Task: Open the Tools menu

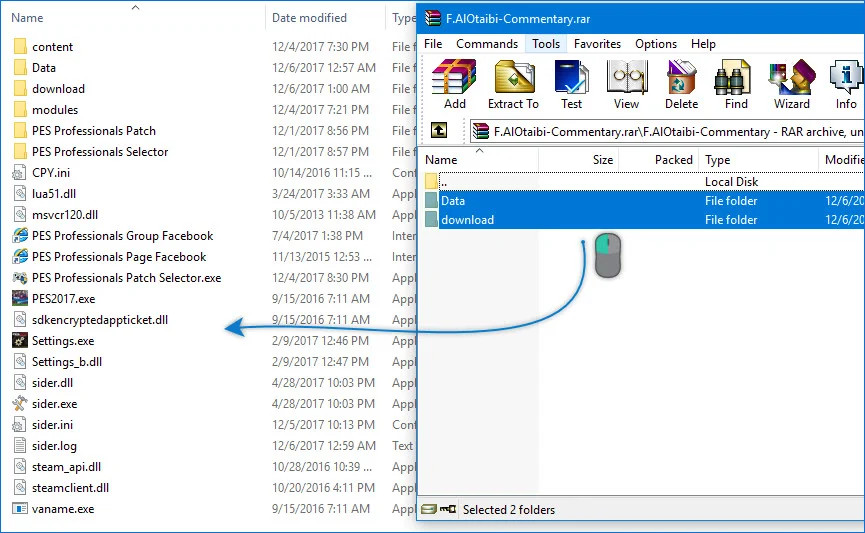Action: 546,44
